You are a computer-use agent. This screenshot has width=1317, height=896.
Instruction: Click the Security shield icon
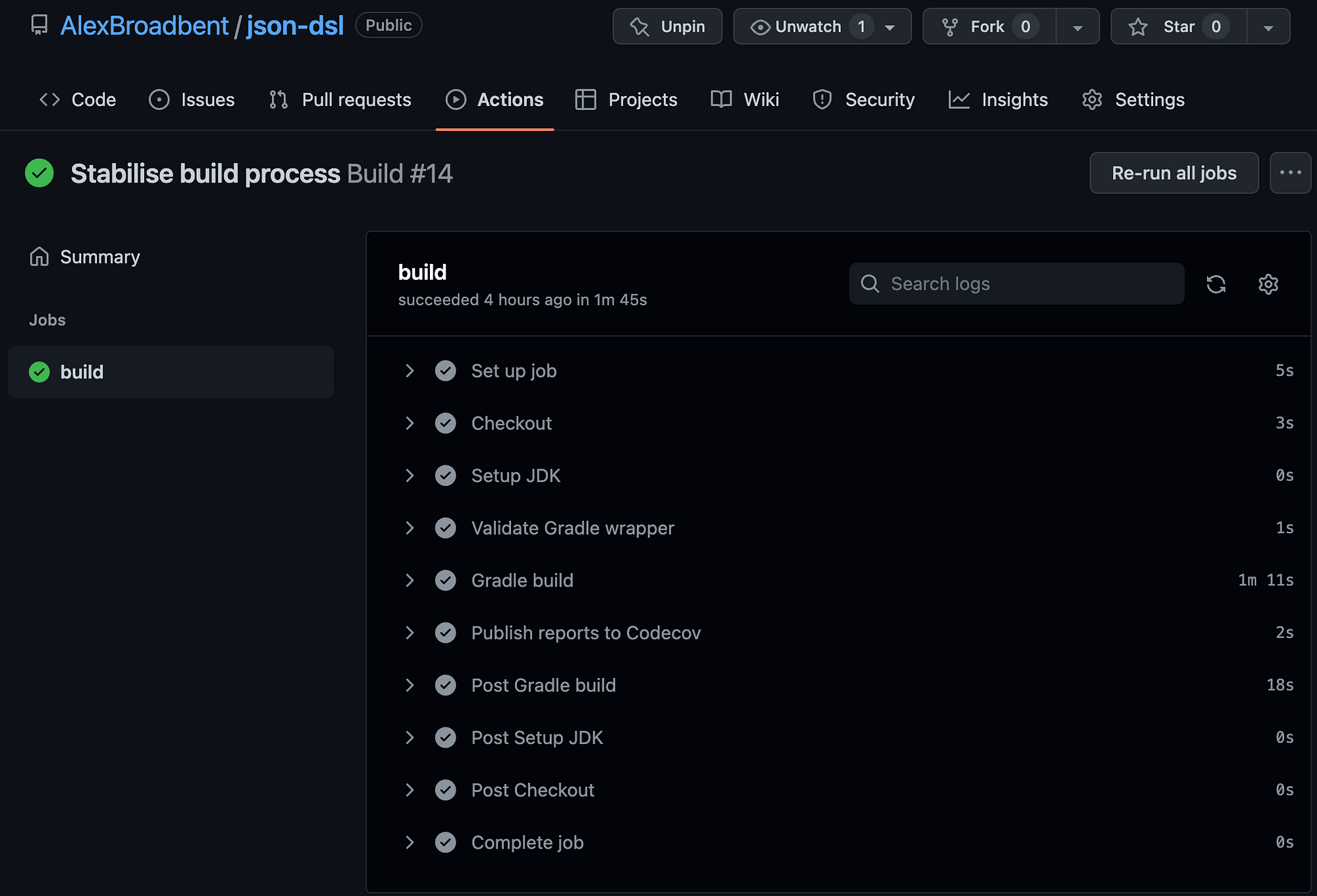[x=821, y=99]
